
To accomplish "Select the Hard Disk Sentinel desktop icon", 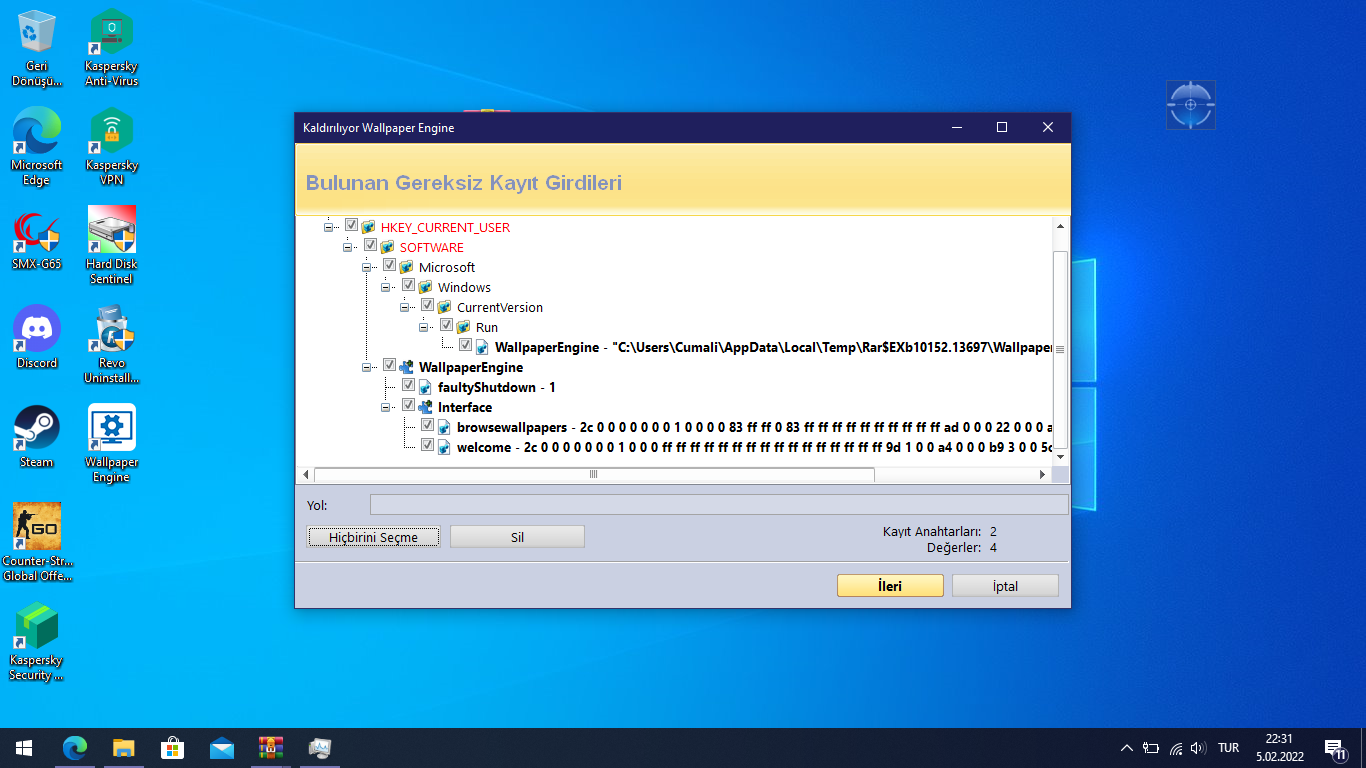I will click(112, 246).
